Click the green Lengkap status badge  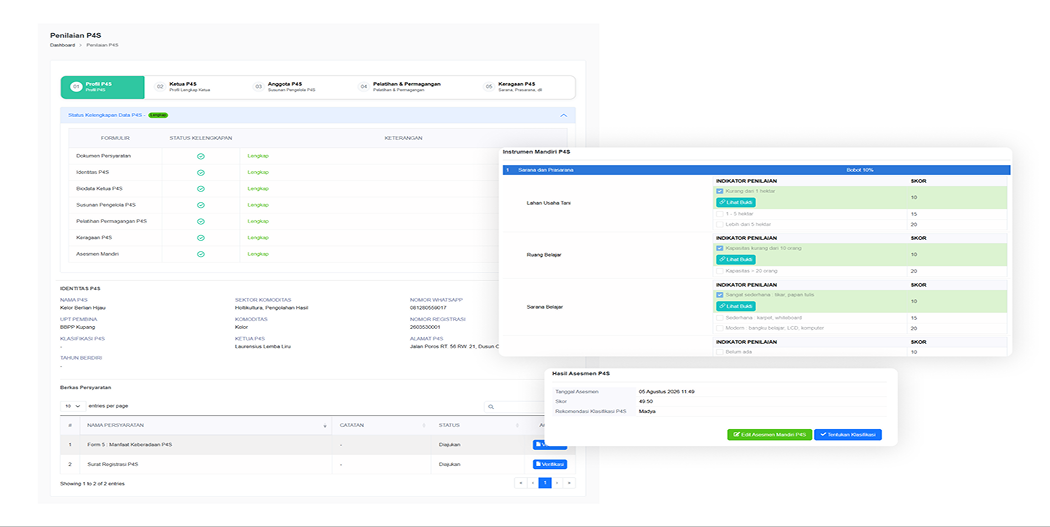(x=158, y=115)
